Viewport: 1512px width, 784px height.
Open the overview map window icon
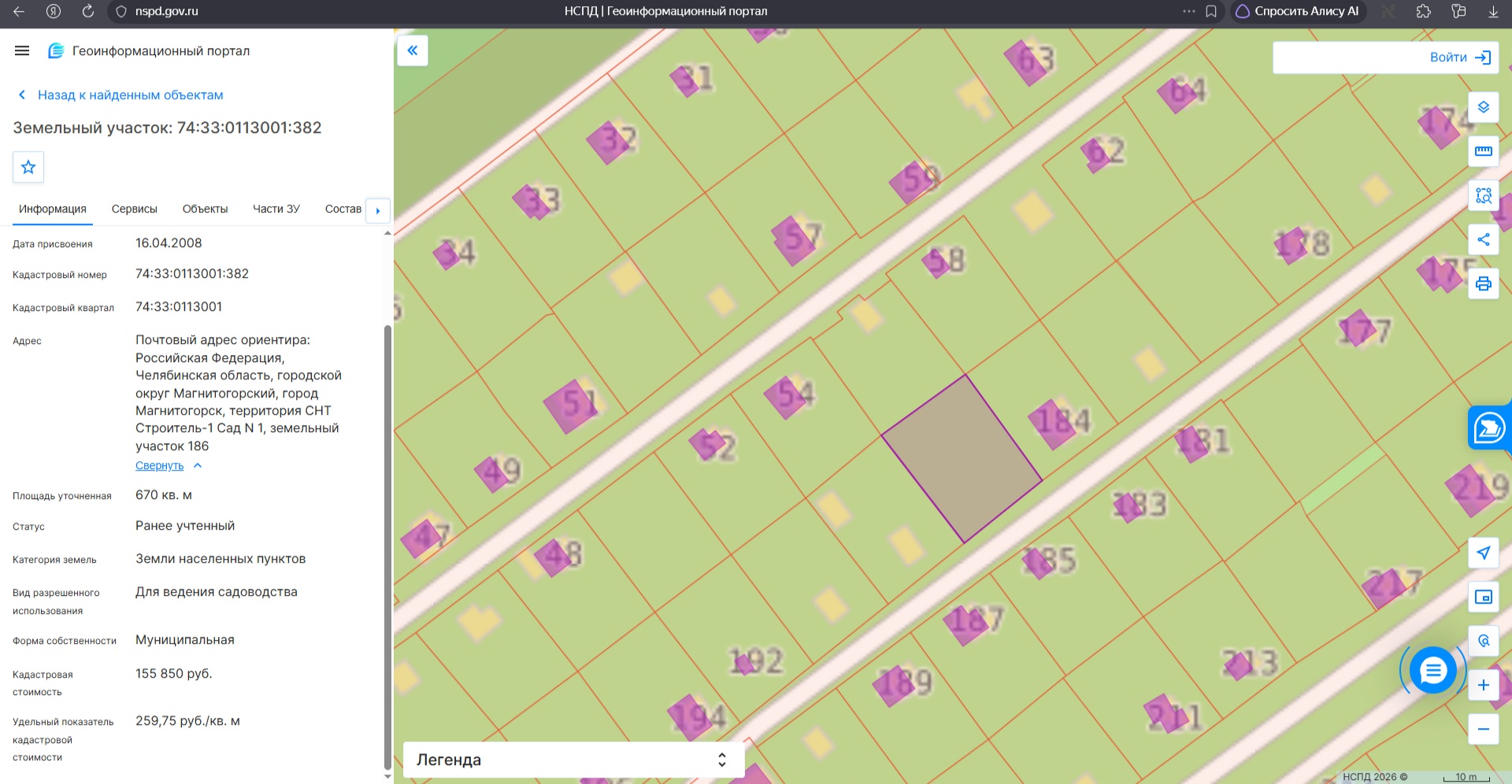[1484, 597]
